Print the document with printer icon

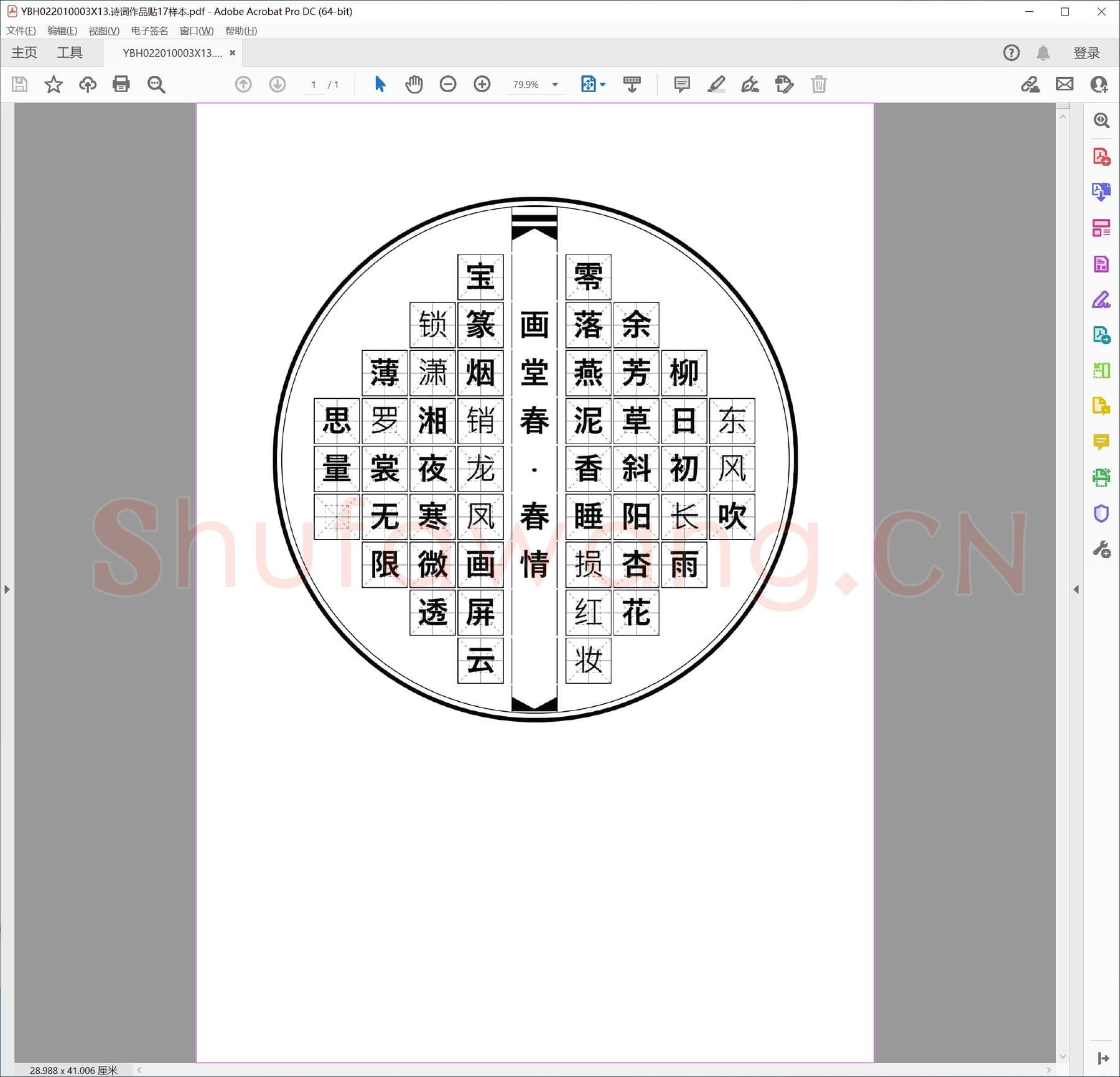coord(121,84)
